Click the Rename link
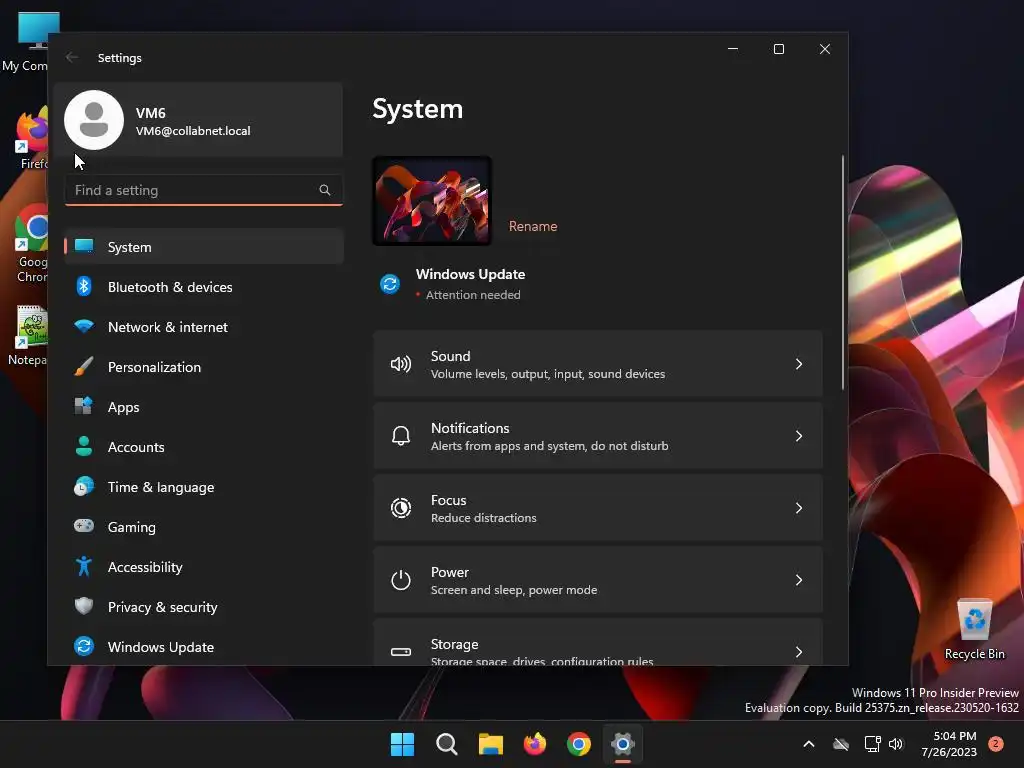The height and width of the screenshot is (768, 1024). [533, 226]
